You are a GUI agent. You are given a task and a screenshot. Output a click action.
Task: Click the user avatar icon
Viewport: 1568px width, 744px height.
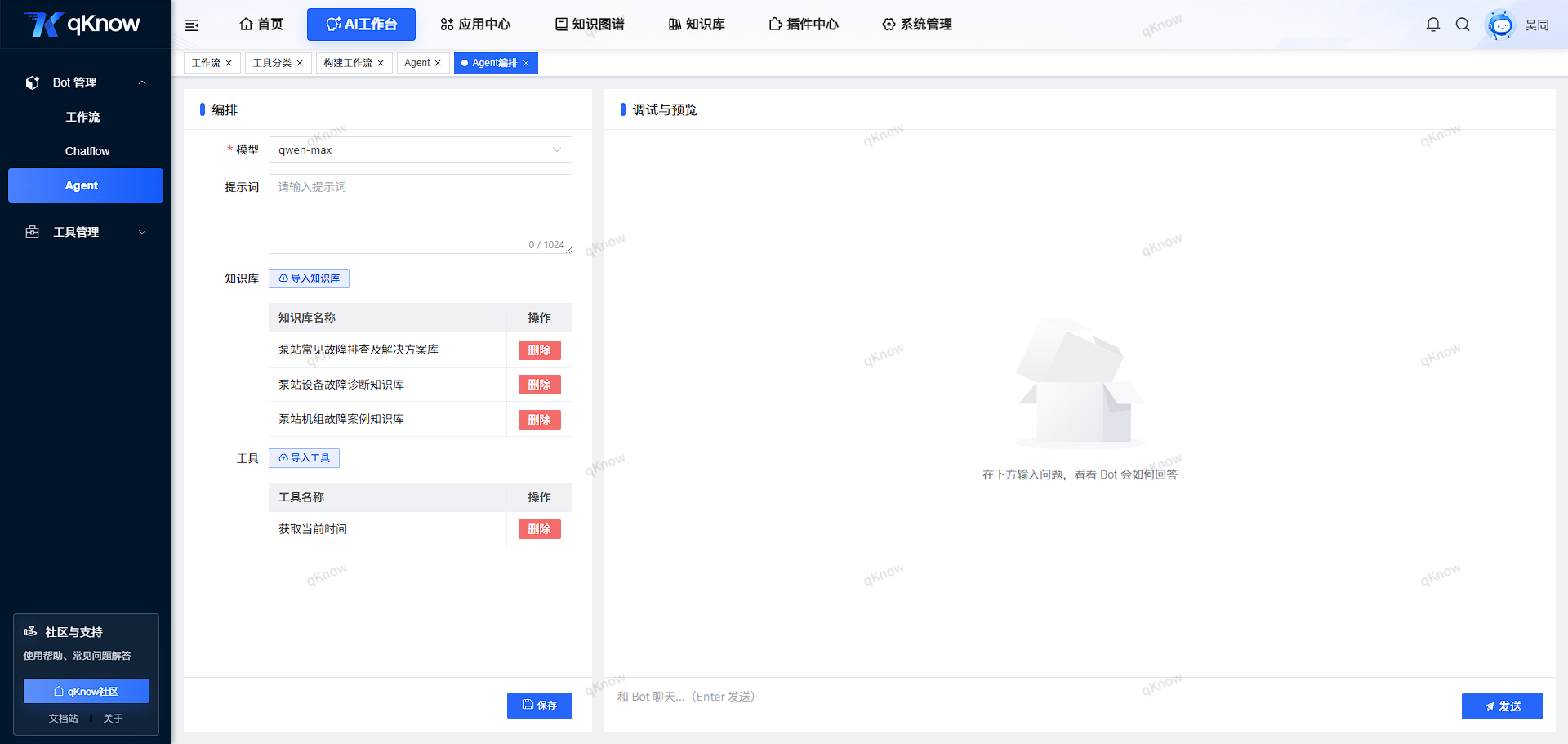pos(1500,25)
